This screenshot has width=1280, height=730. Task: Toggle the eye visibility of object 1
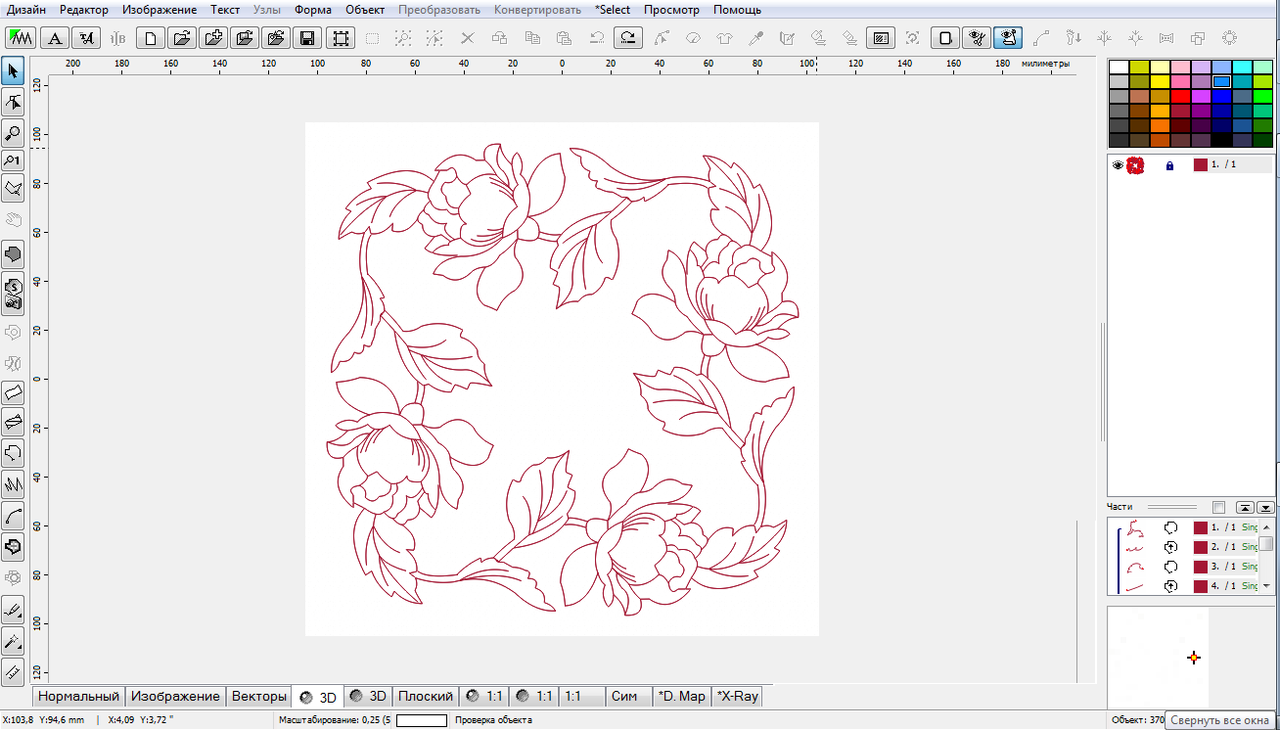1118,165
